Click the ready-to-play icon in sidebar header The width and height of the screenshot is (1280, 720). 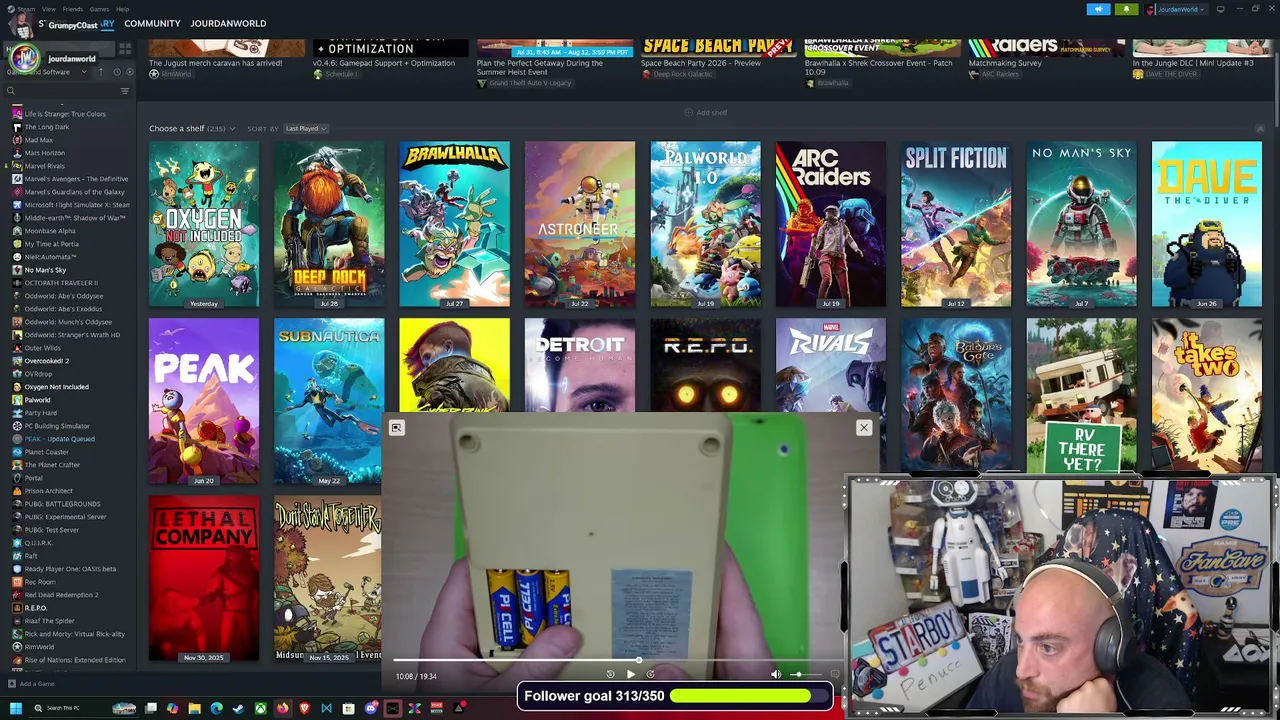[128, 72]
